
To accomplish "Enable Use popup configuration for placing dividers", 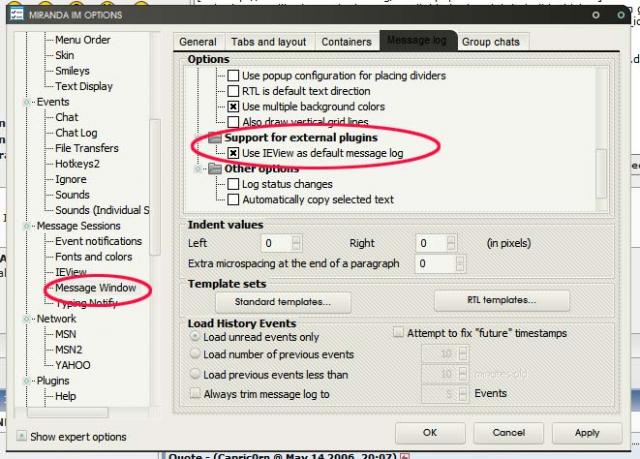I will 233,75.
